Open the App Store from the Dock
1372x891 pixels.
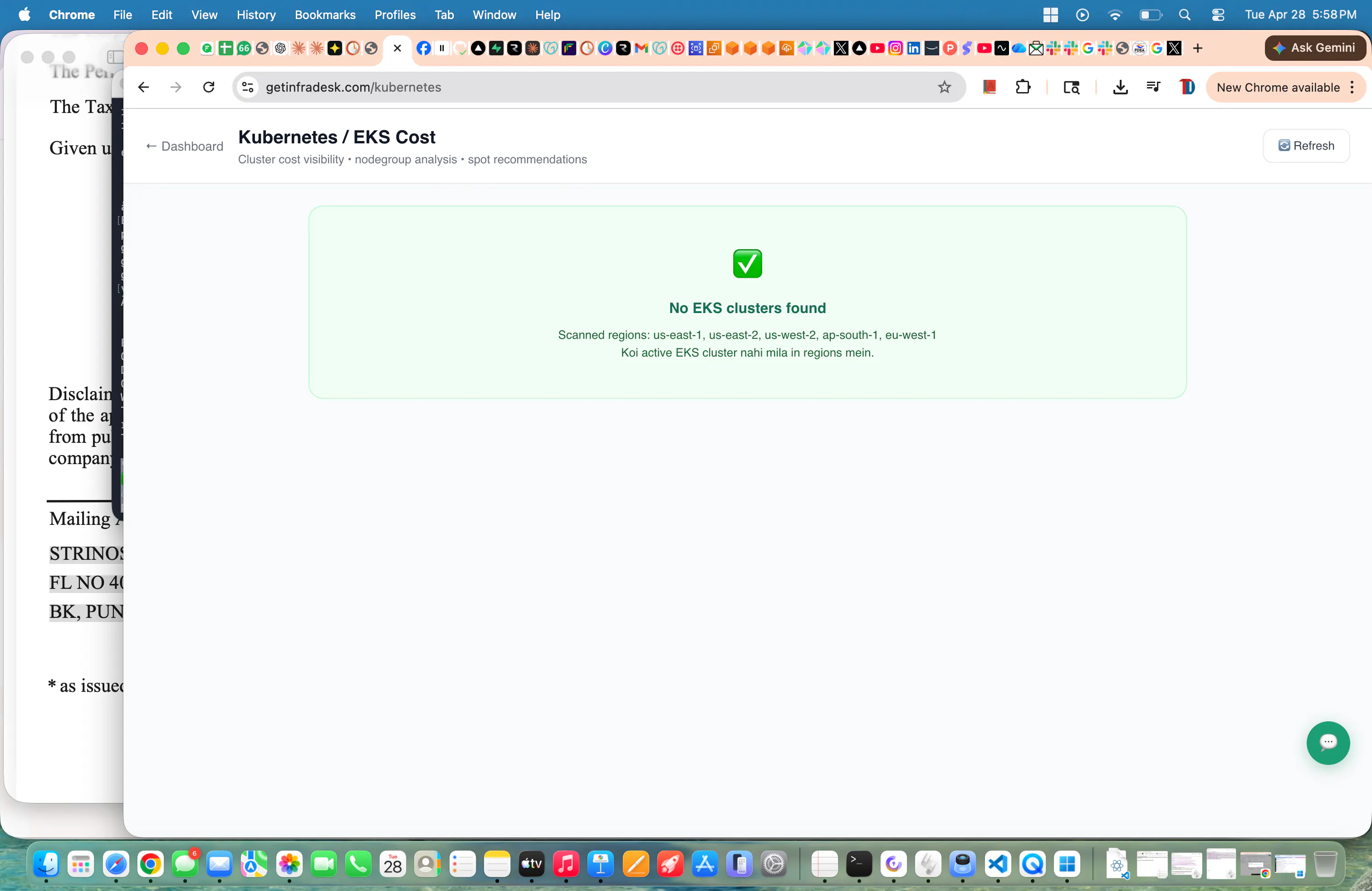pos(705,864)
